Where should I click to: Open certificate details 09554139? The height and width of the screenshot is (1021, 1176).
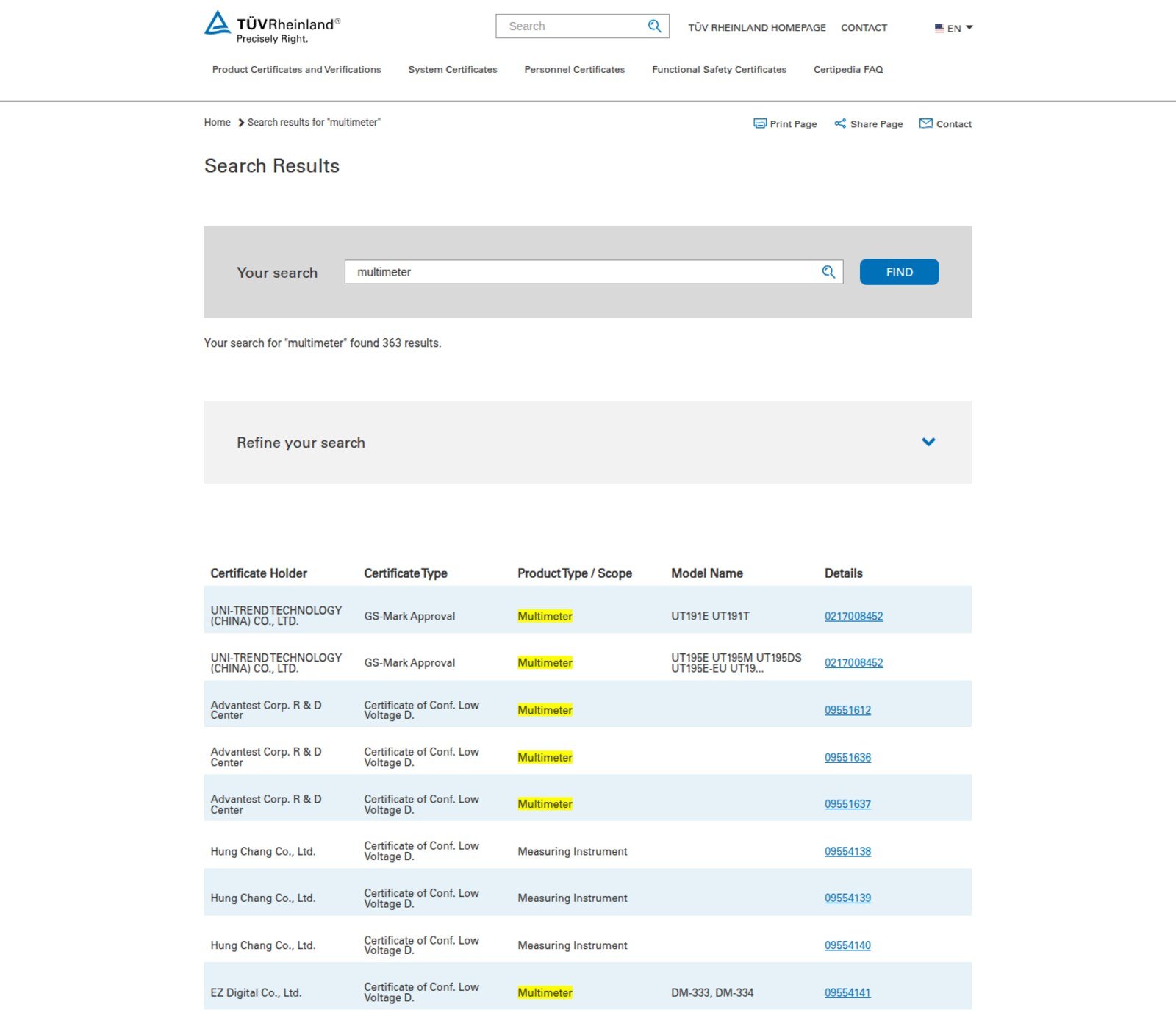pyautogui.click(x=847, y=898)
